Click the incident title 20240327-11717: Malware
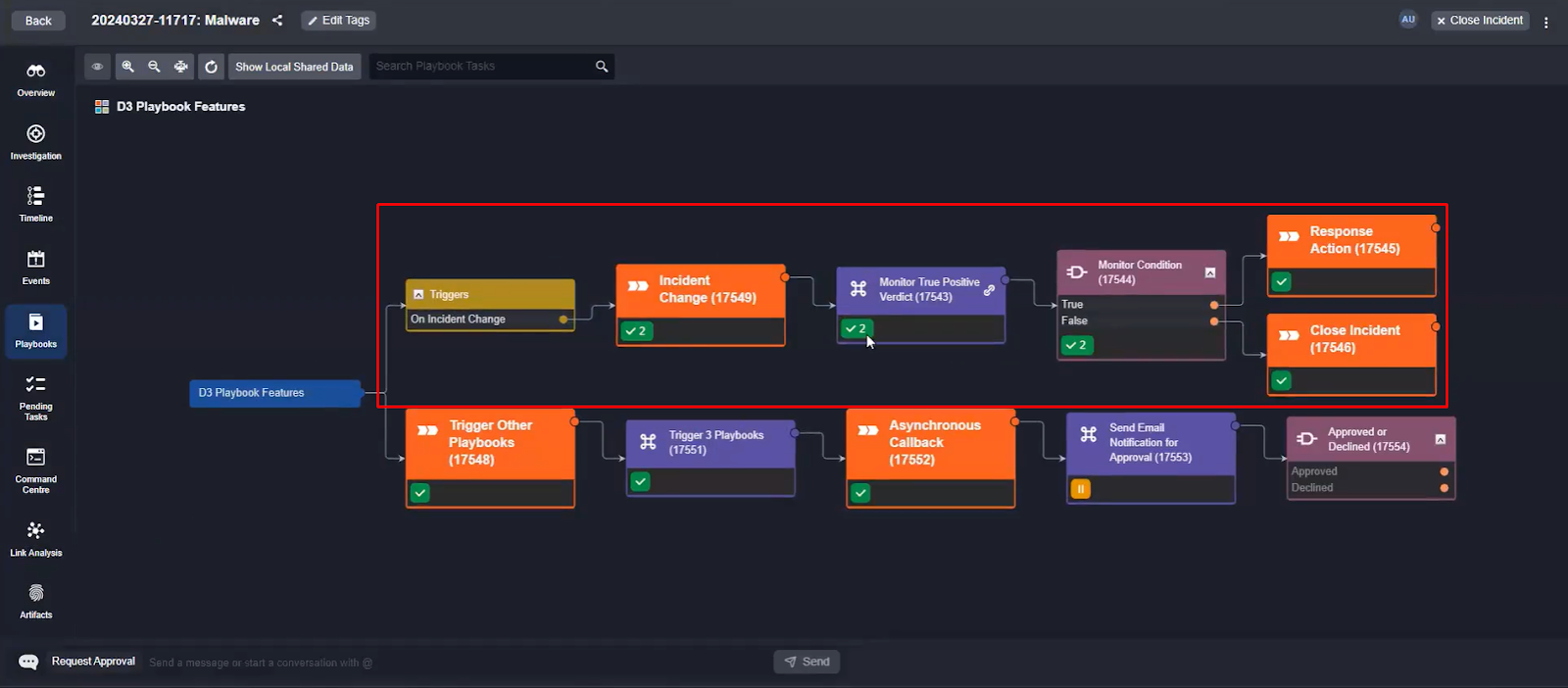 pos(175,20)
